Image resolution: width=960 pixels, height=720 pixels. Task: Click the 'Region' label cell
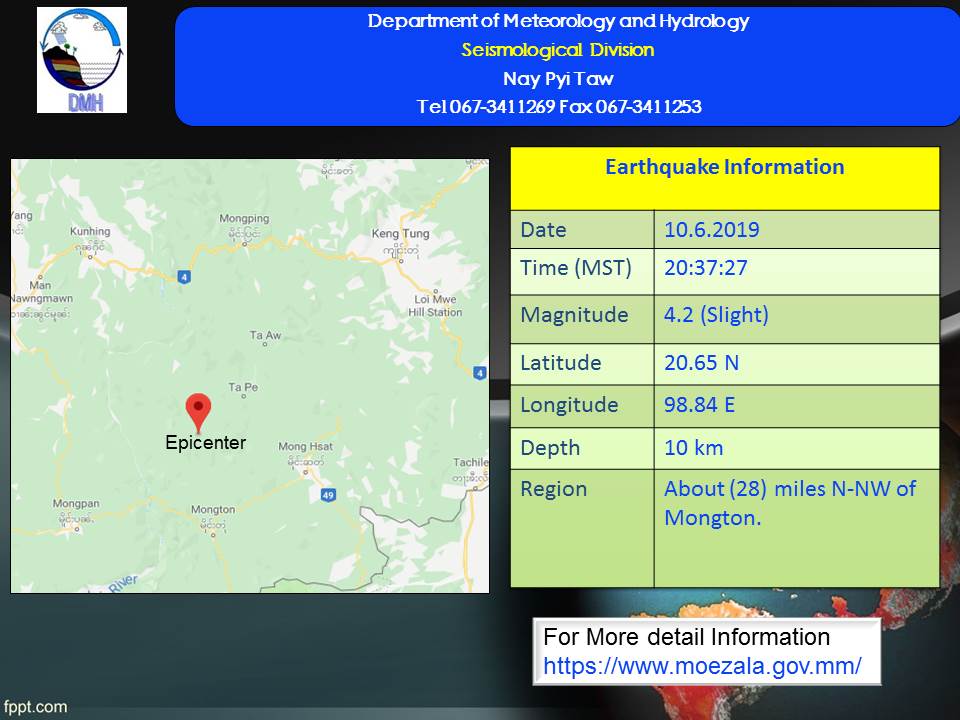click(x=582, y=528)
